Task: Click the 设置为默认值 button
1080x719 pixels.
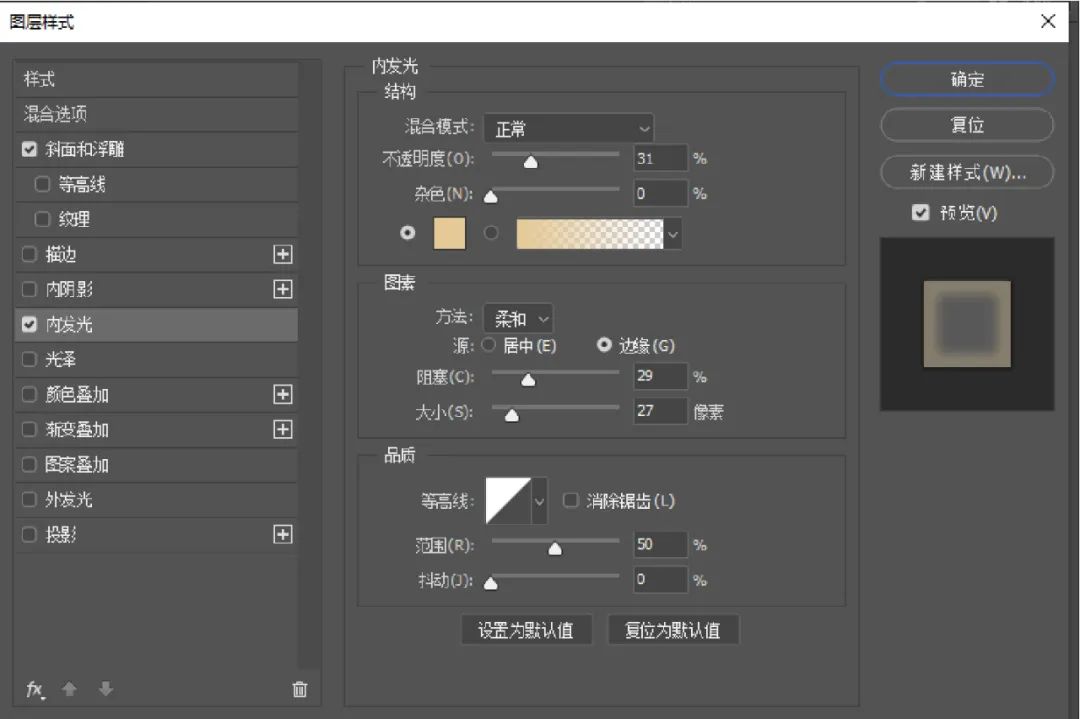Action: (x=526, y=631)
